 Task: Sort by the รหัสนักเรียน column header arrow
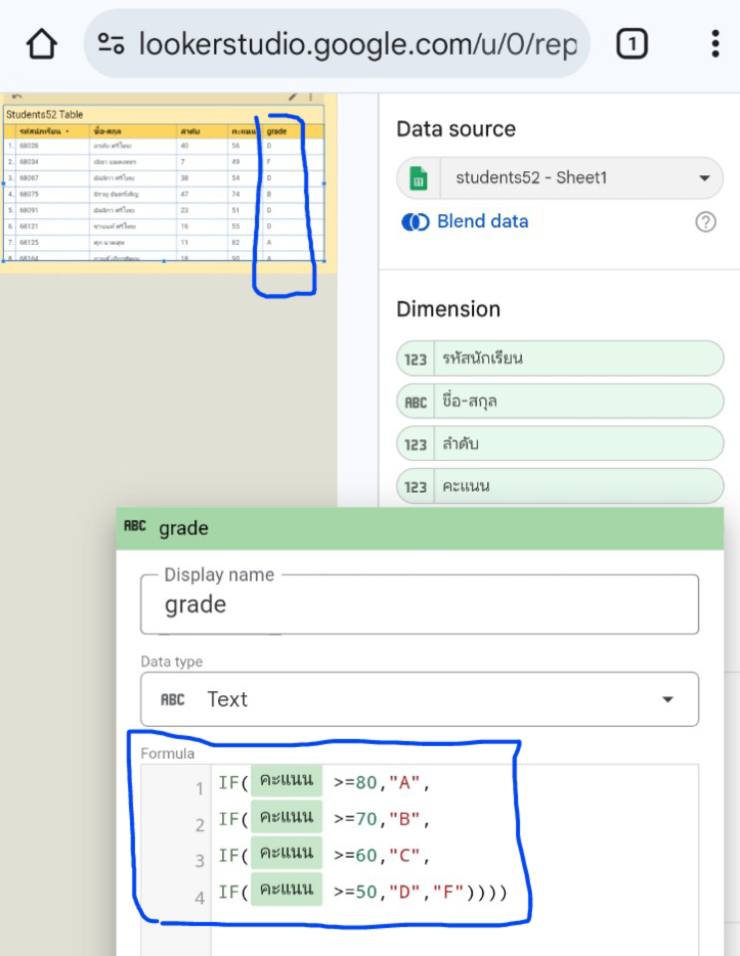coord(67,132)
